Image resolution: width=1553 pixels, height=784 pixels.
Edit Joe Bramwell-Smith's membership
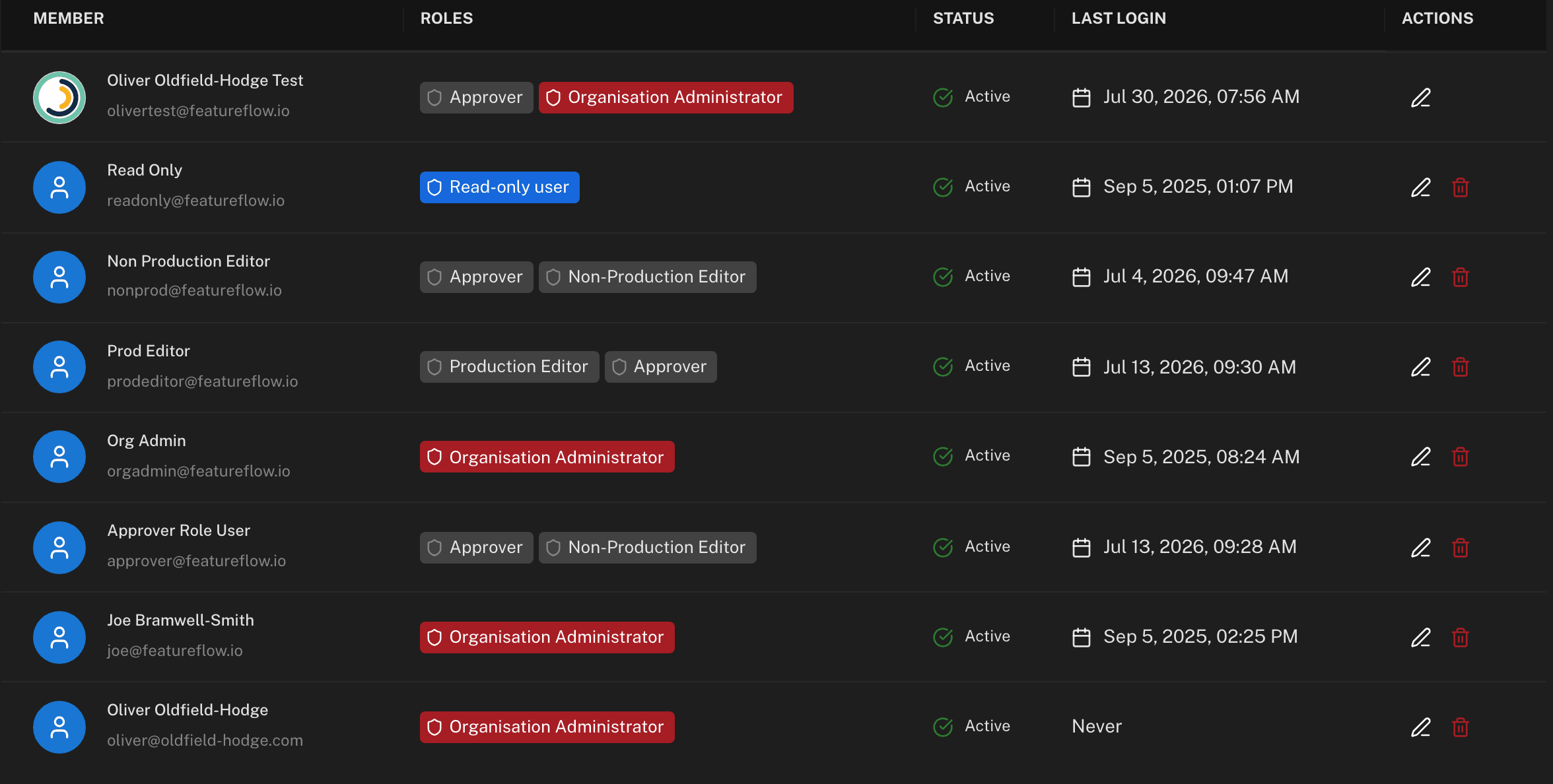(x=1420, y=637)
